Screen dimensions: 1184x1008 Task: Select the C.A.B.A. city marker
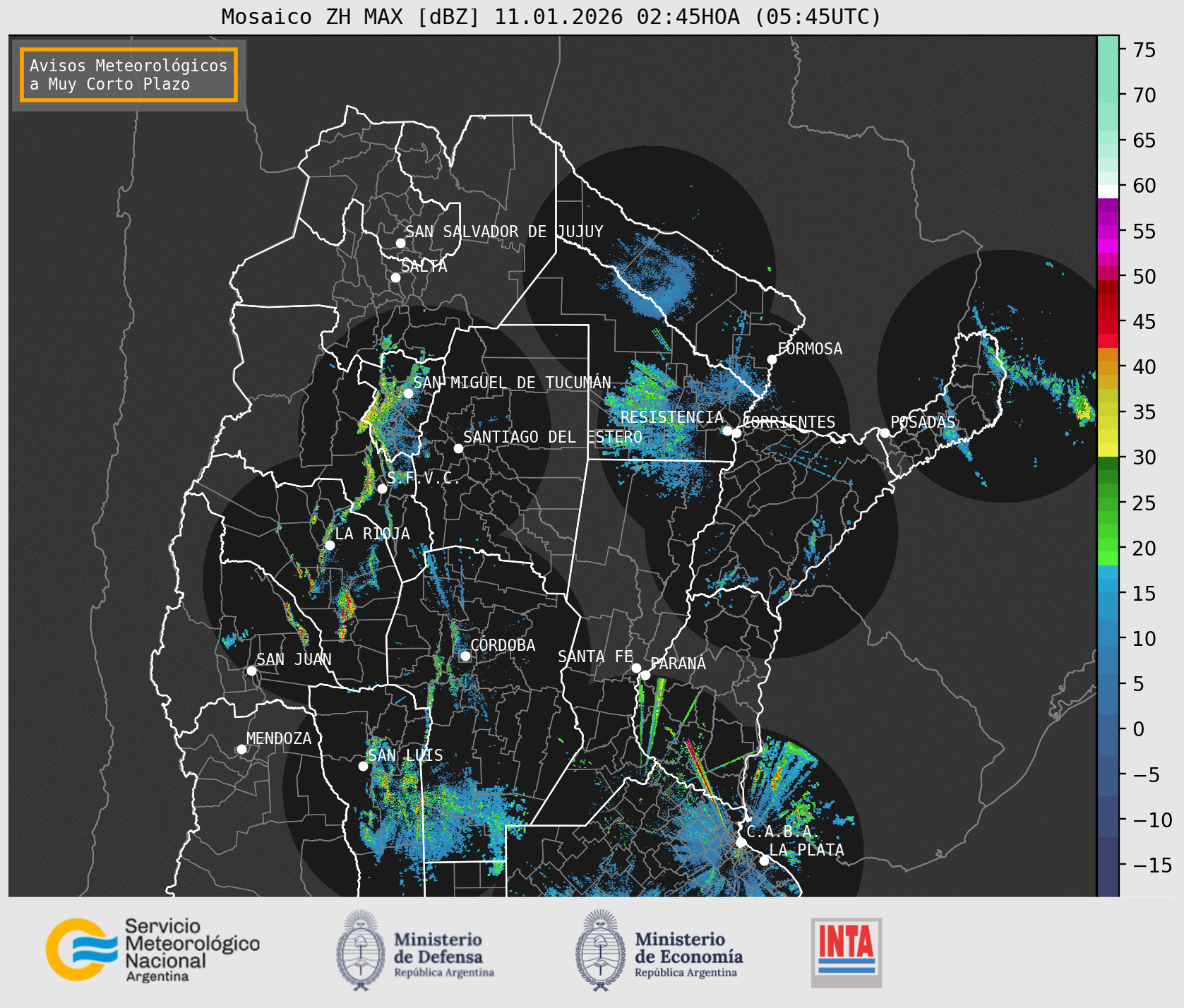[x=741, y=842]
